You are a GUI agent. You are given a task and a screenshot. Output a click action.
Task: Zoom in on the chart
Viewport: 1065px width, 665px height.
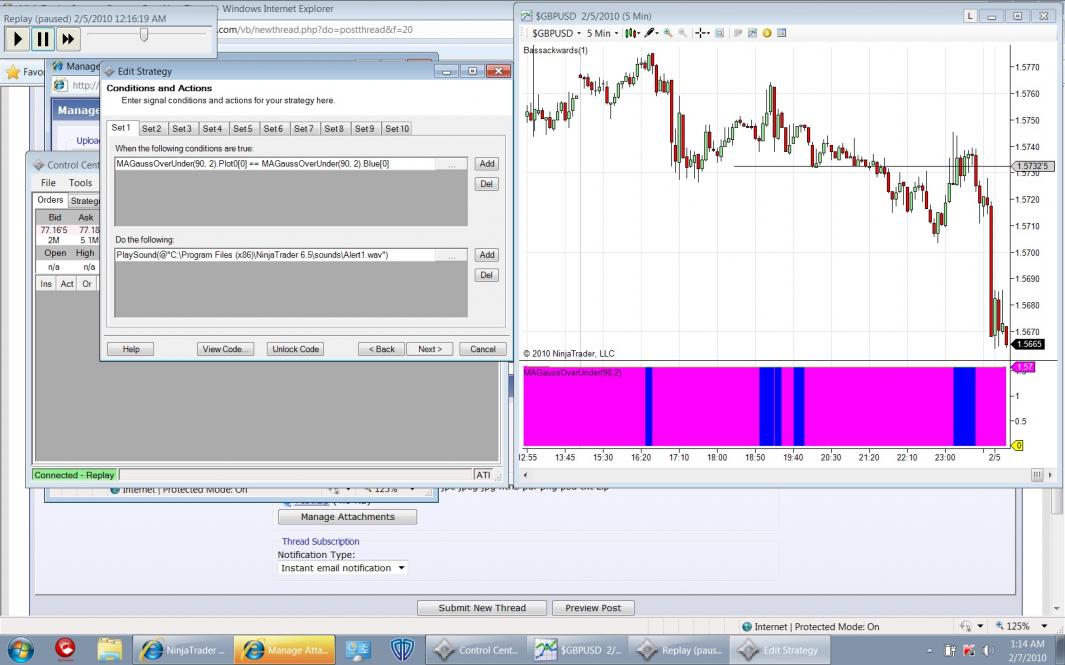[x=668, y=33]
